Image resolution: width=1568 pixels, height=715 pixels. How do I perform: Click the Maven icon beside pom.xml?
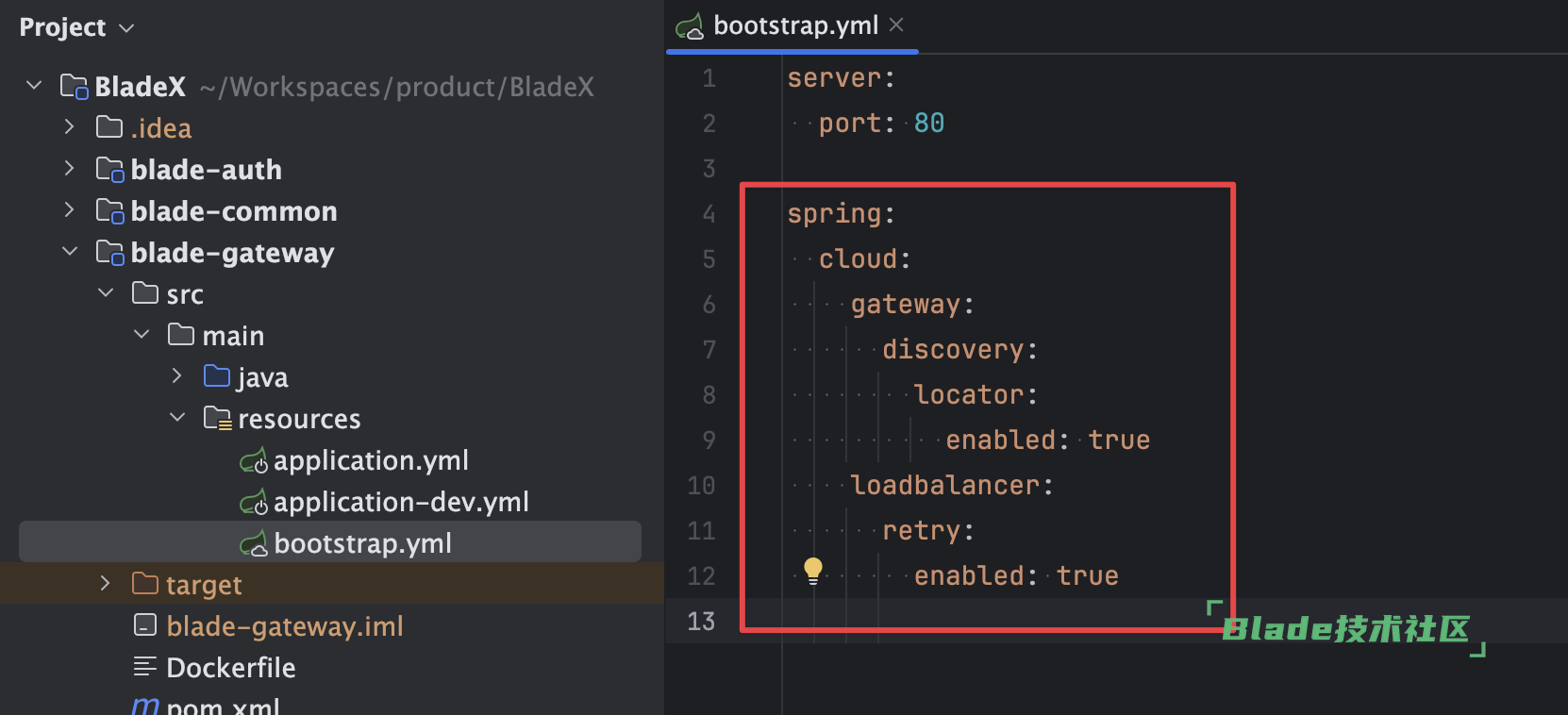145,706
